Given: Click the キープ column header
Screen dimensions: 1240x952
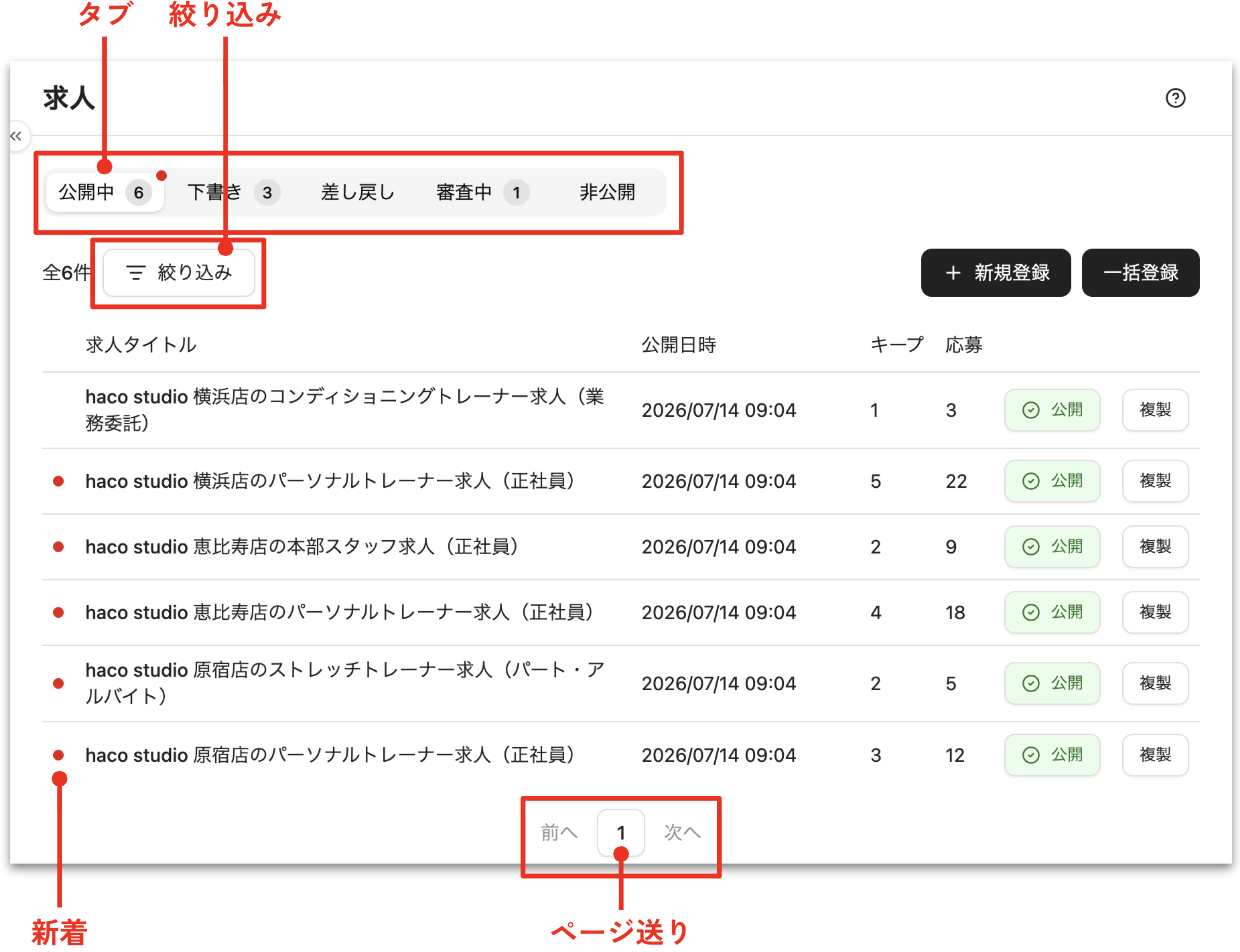Looking at the screenshot, I should point(897,345).
